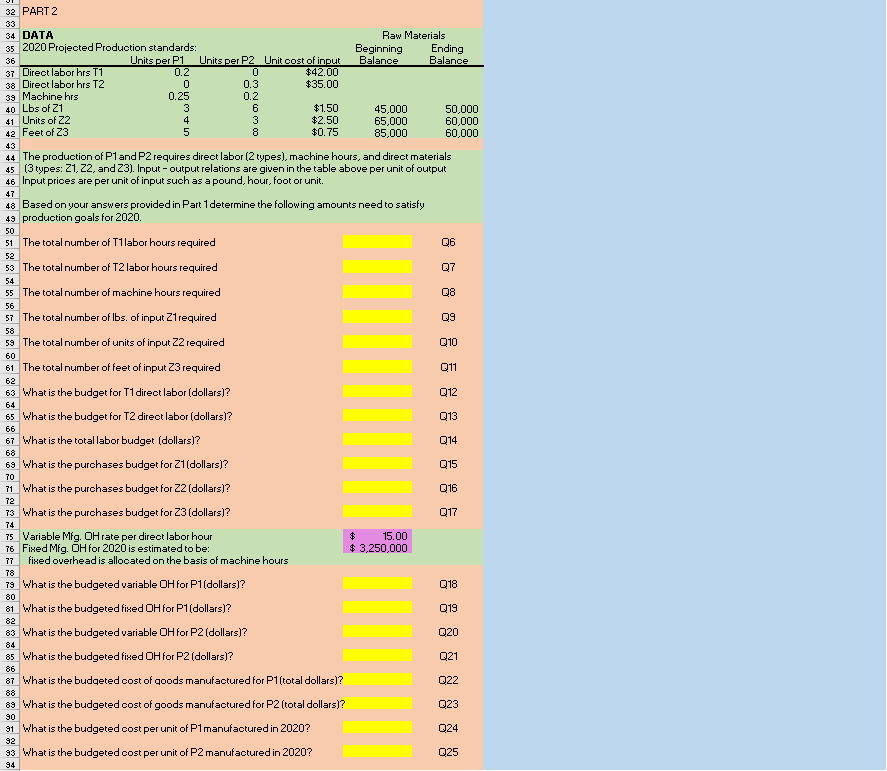The image size is (887, 771).
Task: Select the DATA label cell
Action: (36, 34)
